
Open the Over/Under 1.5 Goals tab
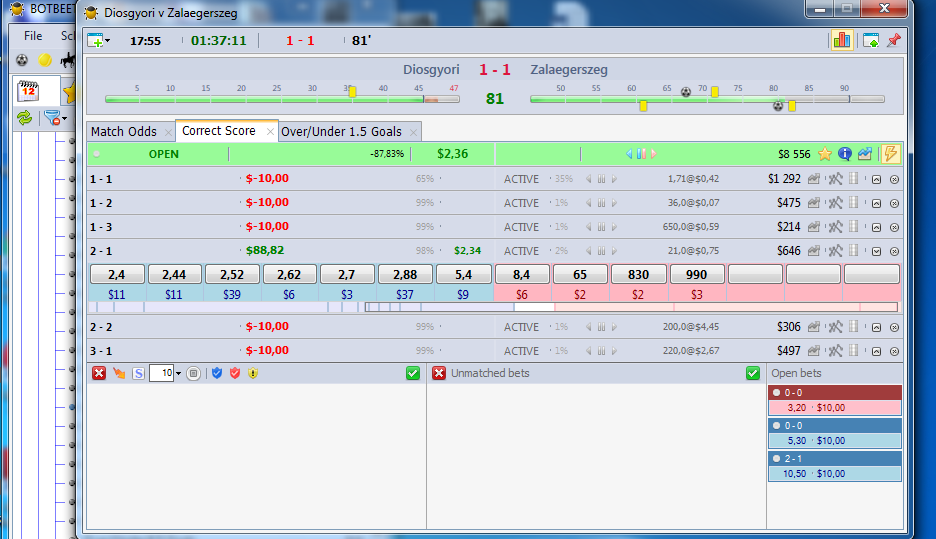click(341, 131)
